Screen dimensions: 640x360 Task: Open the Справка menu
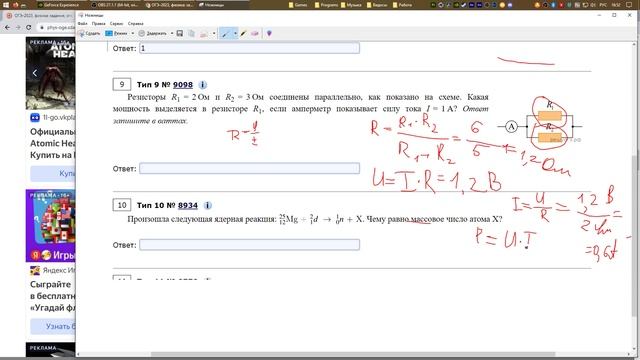click(136, 24)
